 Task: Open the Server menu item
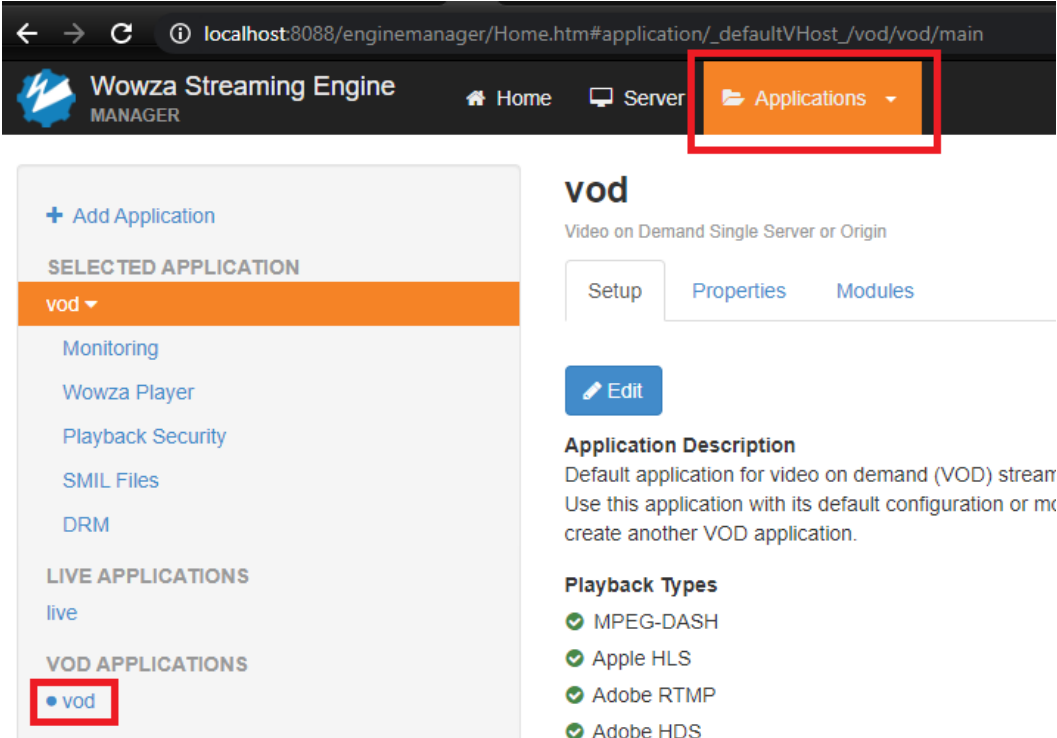tap(637, 98)
